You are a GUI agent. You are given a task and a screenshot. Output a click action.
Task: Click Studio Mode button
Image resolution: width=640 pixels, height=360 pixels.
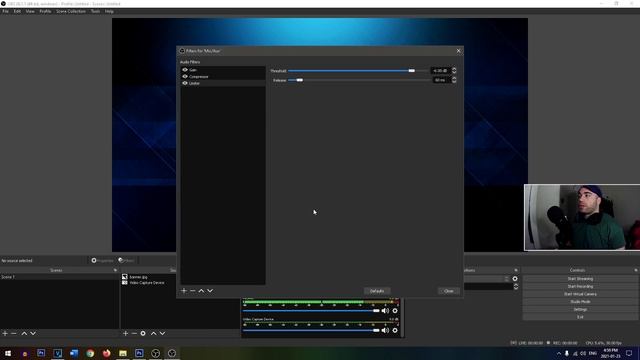[580, 302]
